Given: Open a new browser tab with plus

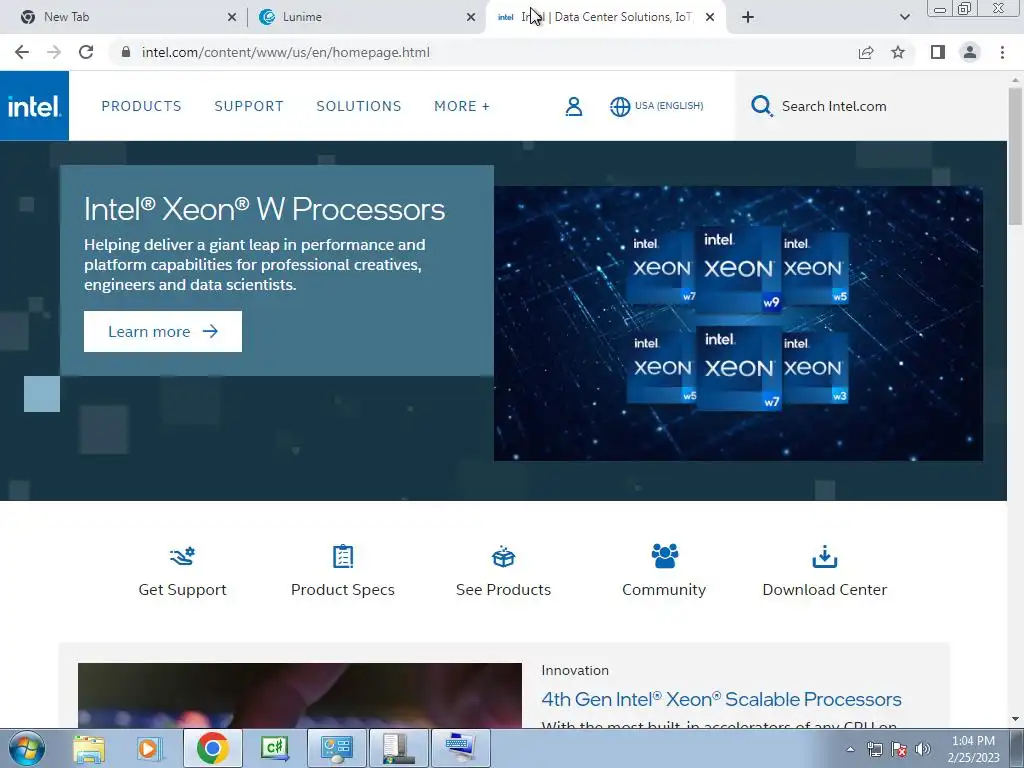Looking at the screenshot, I should [x=748, y=17].
